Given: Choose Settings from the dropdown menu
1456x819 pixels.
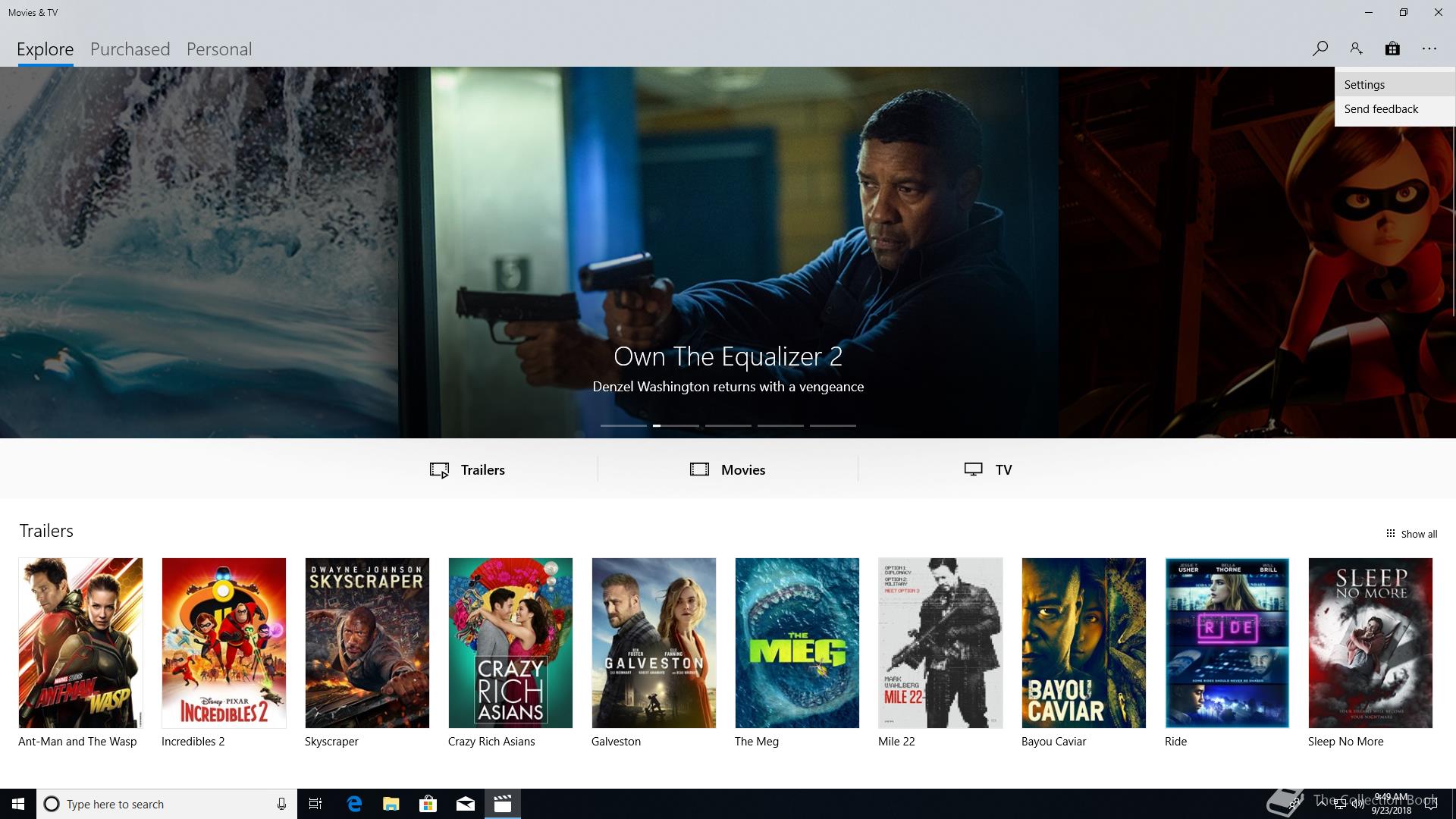Looking at the screenshot, I should [1395, 85].
